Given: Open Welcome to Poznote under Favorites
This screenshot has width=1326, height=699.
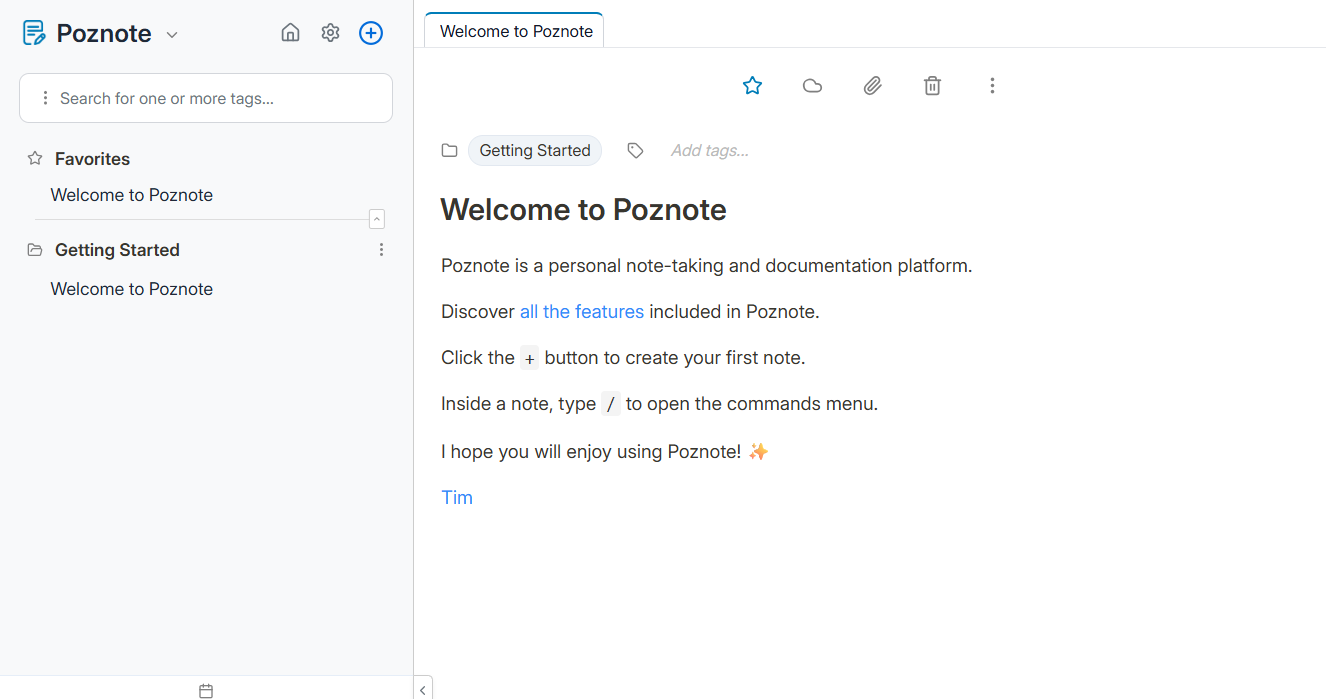Looking at the screenshot, I should [x=132, y=195].
